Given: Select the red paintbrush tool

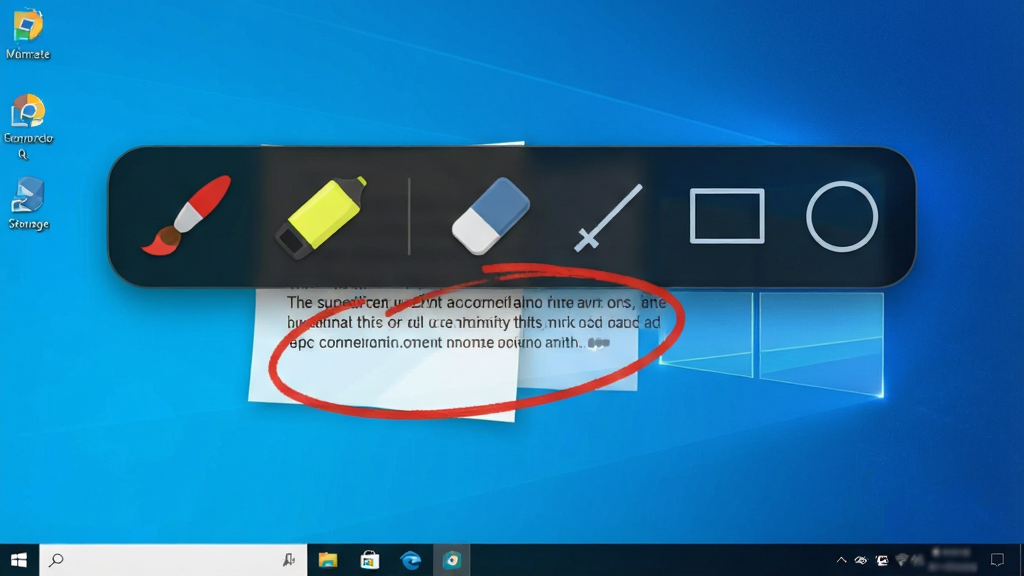Looking at the screenshot, I should tap(187, 215).
